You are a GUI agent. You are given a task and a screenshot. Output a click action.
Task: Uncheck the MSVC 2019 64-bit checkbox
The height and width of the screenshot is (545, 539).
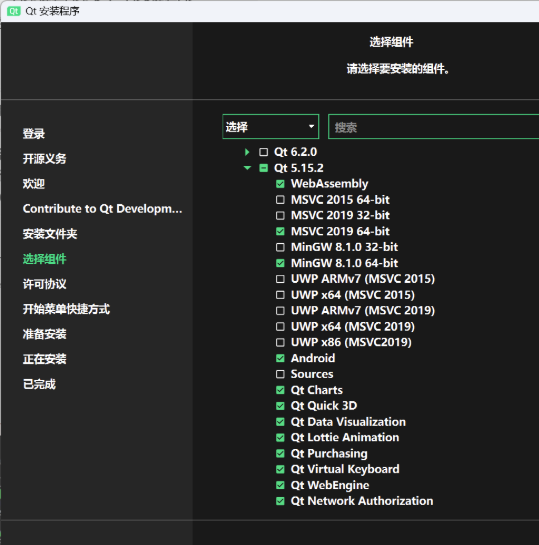(280, 231)
